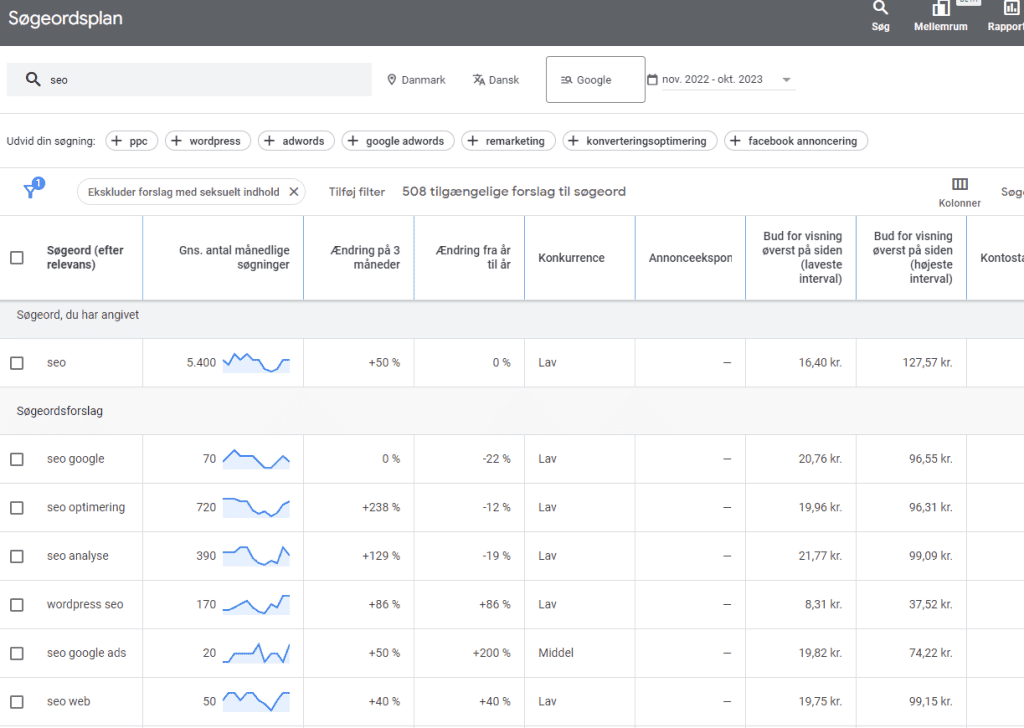The image size is (1024, 728).
Task: Add facebook annoncering to the search
Action: tap(796, 140)
